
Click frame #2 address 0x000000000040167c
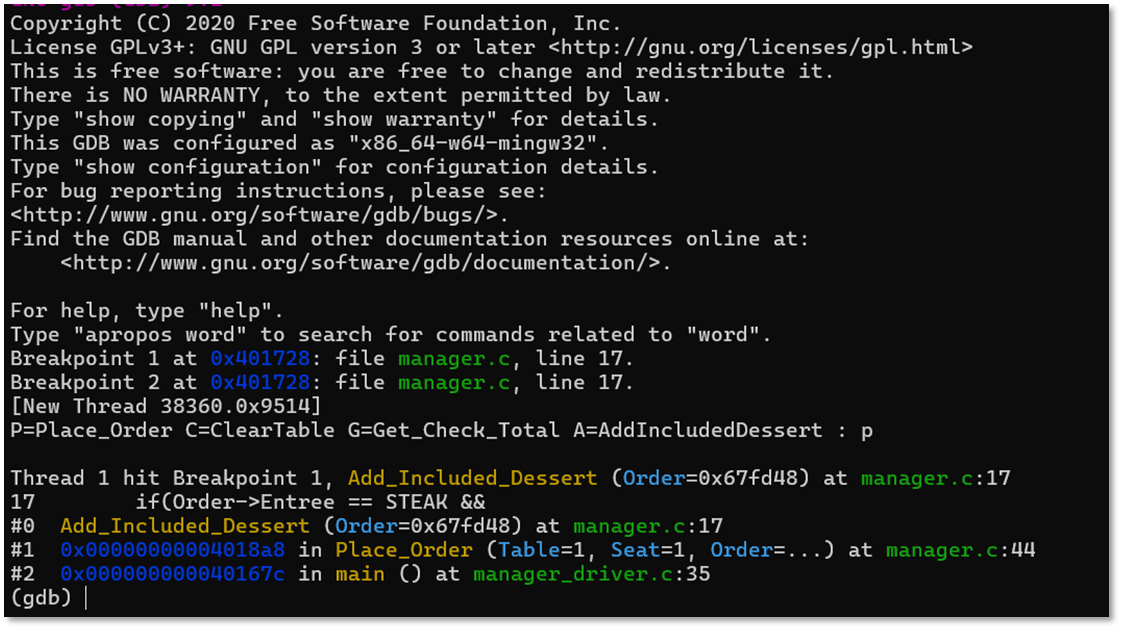point(173,574)
